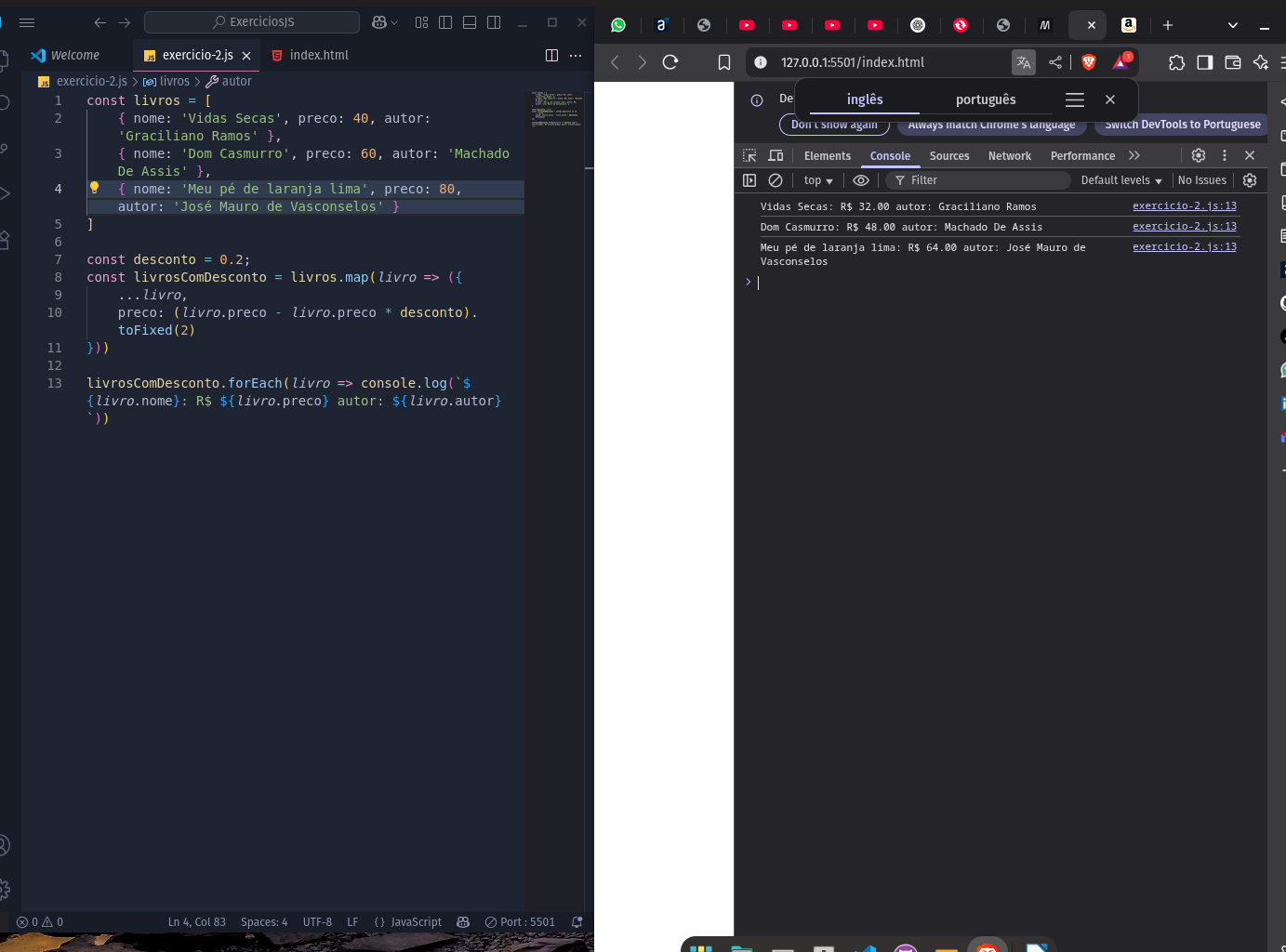
Task: Open VS Code notifications bell
Action: 577,922
